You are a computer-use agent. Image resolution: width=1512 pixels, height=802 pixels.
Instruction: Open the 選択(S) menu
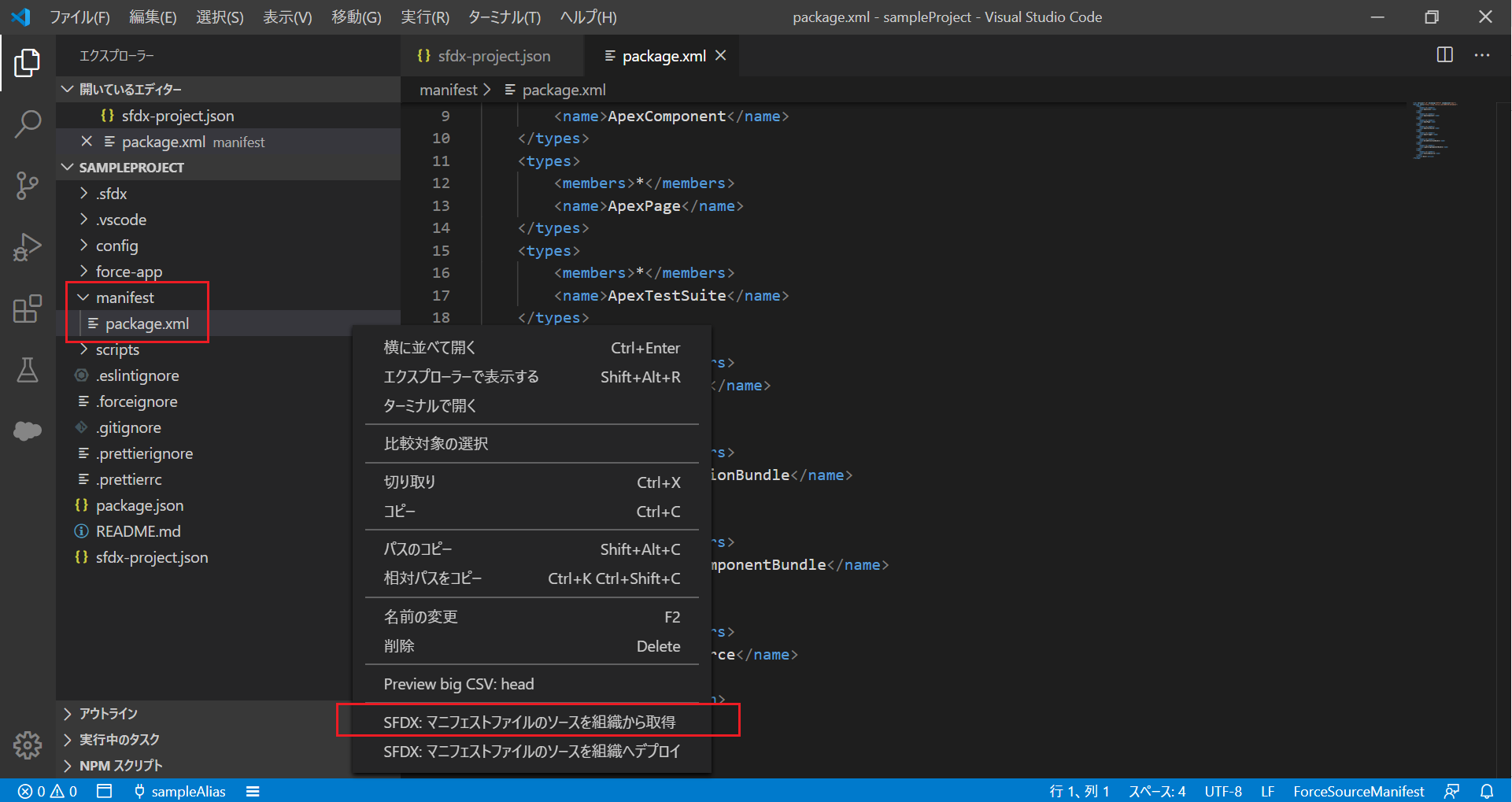pyautogui.click(x=220, y=17)
